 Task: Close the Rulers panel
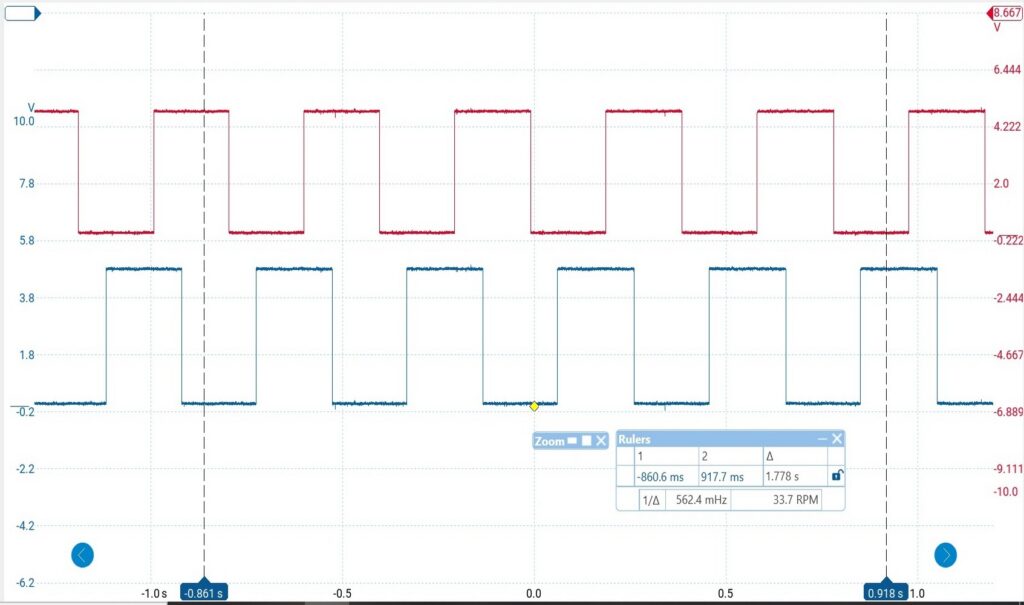click(837, 439)
